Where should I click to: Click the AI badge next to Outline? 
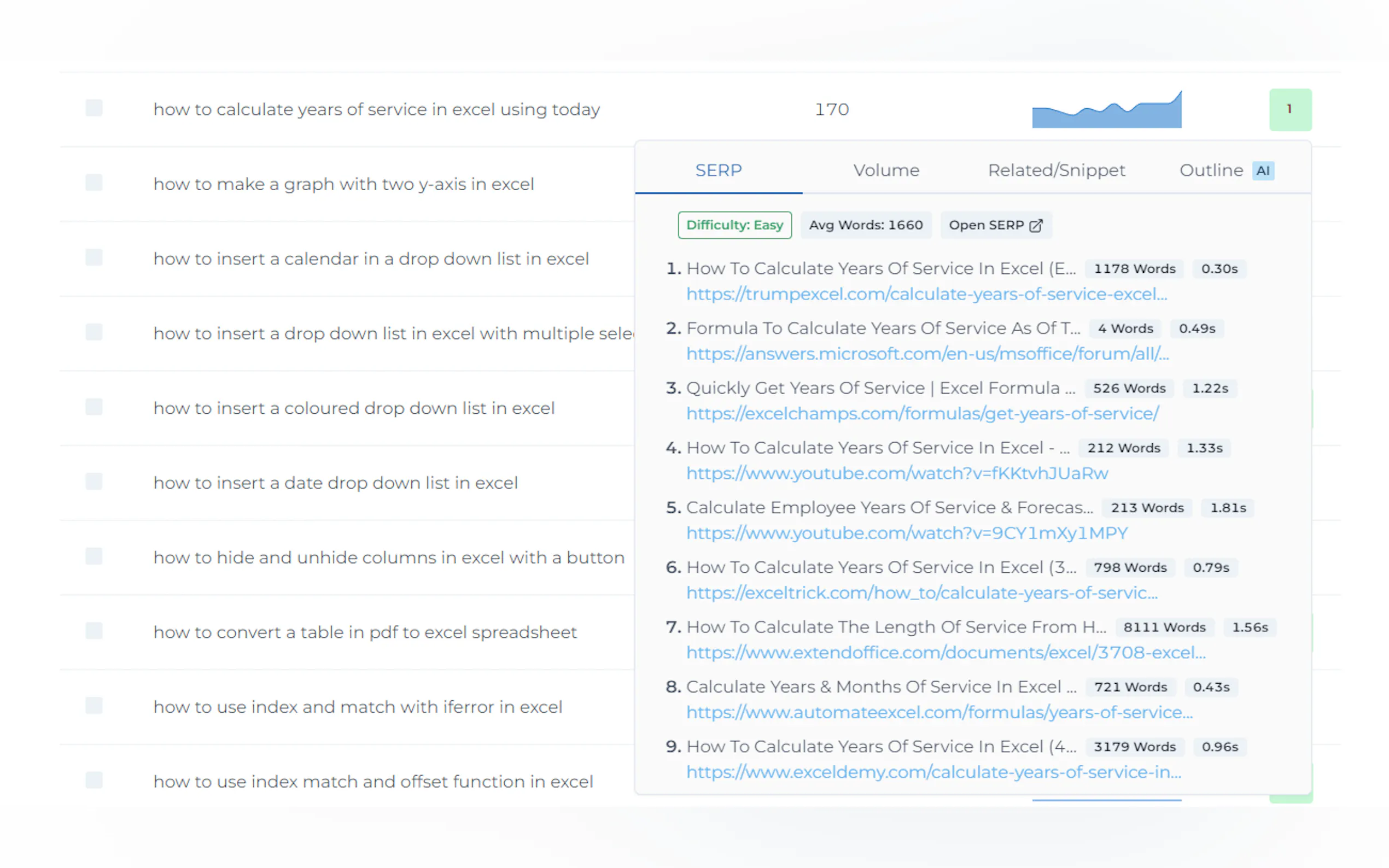point(1263,170)
